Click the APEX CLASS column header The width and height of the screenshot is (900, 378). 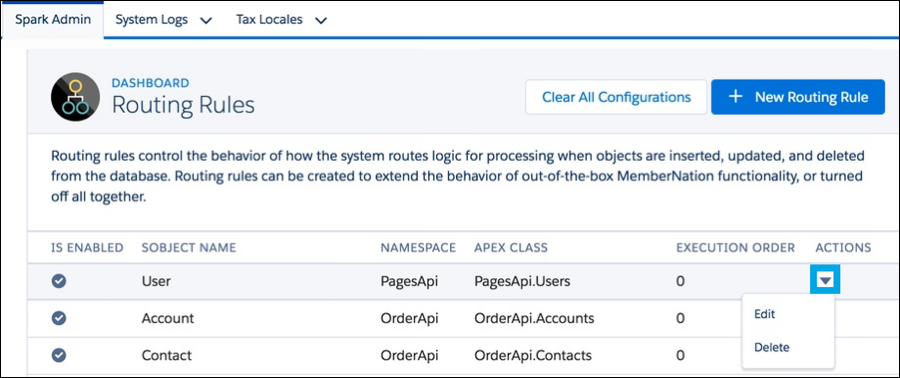511,248
